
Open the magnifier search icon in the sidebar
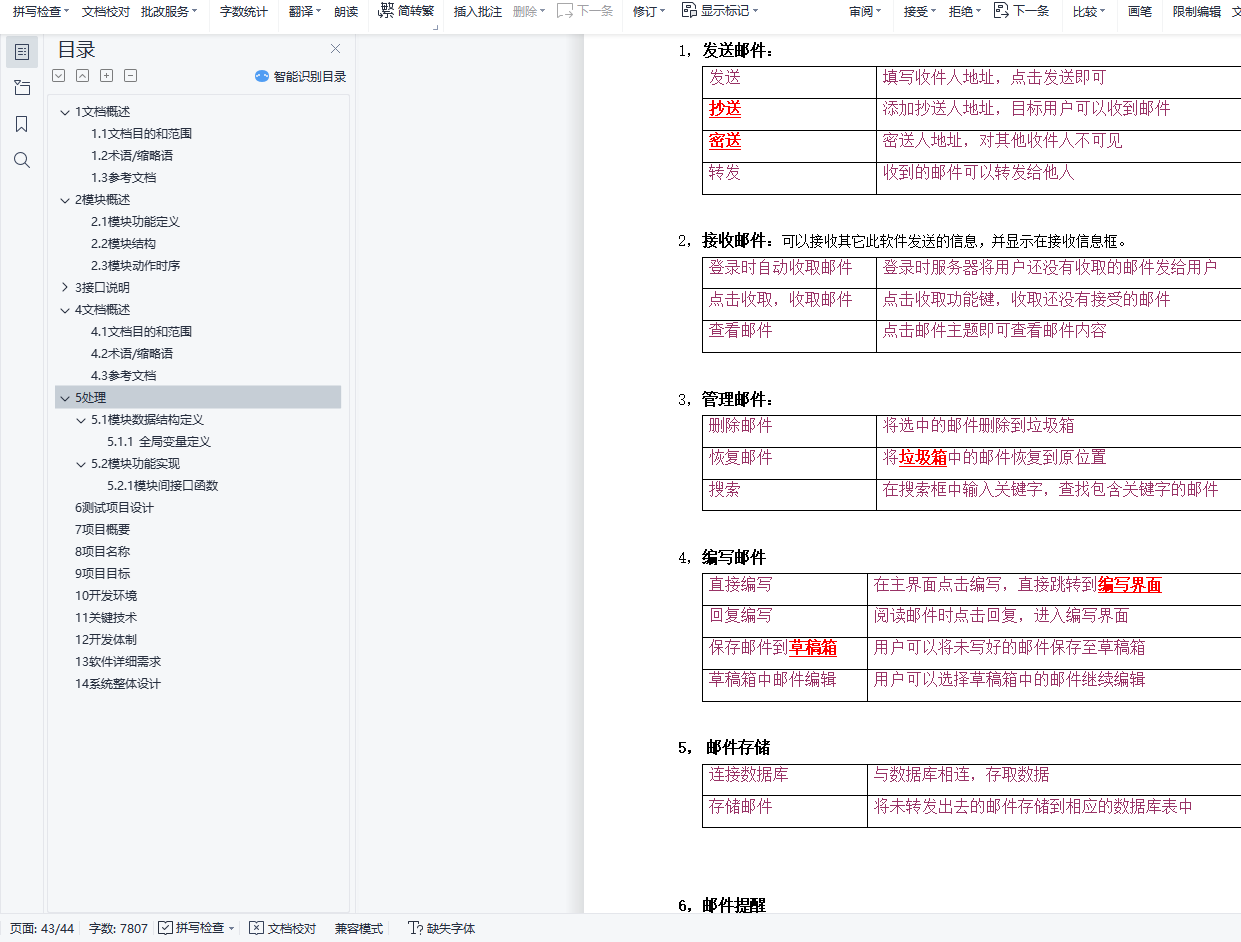coord(22,160)
